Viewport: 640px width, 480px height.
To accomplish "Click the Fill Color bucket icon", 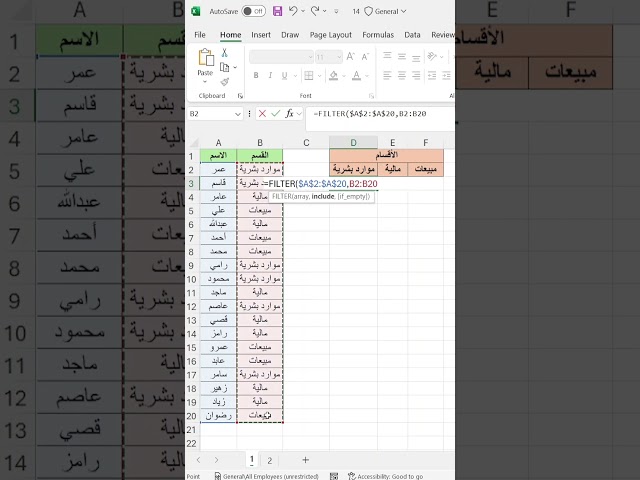I will [x=333, y=76].
